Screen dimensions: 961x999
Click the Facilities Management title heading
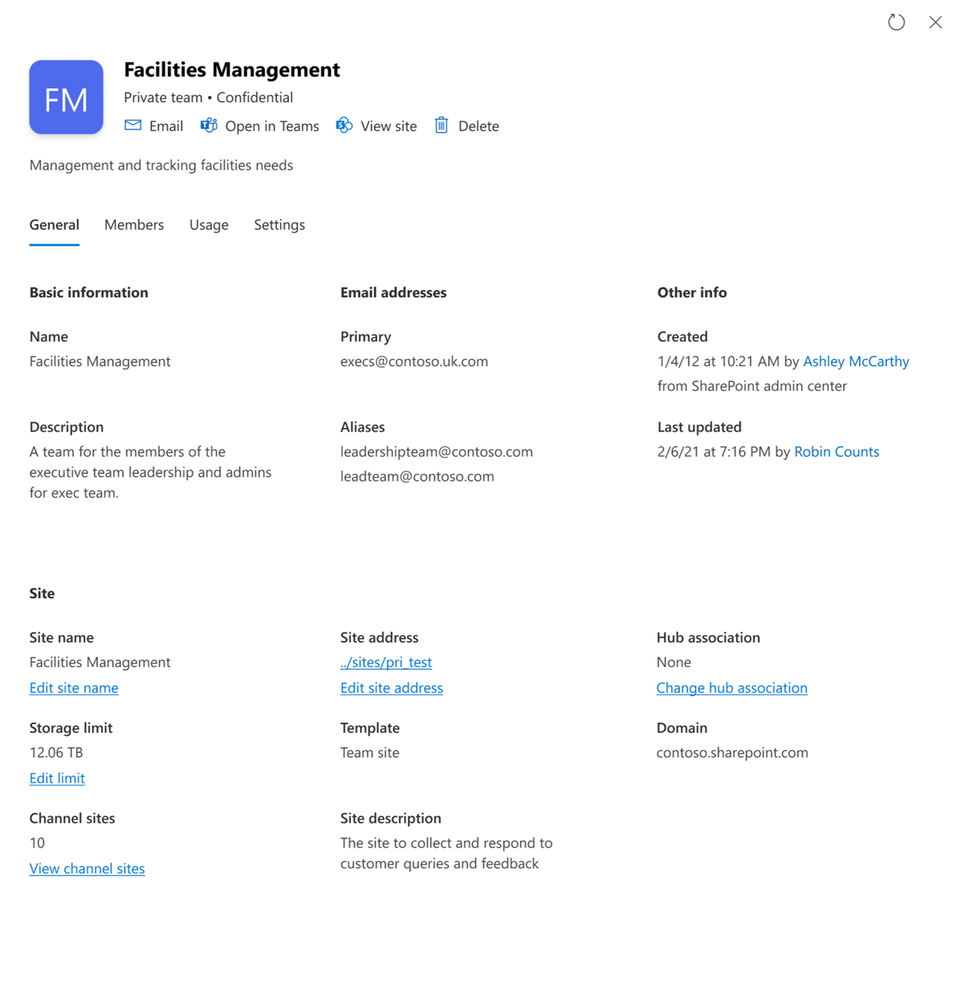(232, 69)
